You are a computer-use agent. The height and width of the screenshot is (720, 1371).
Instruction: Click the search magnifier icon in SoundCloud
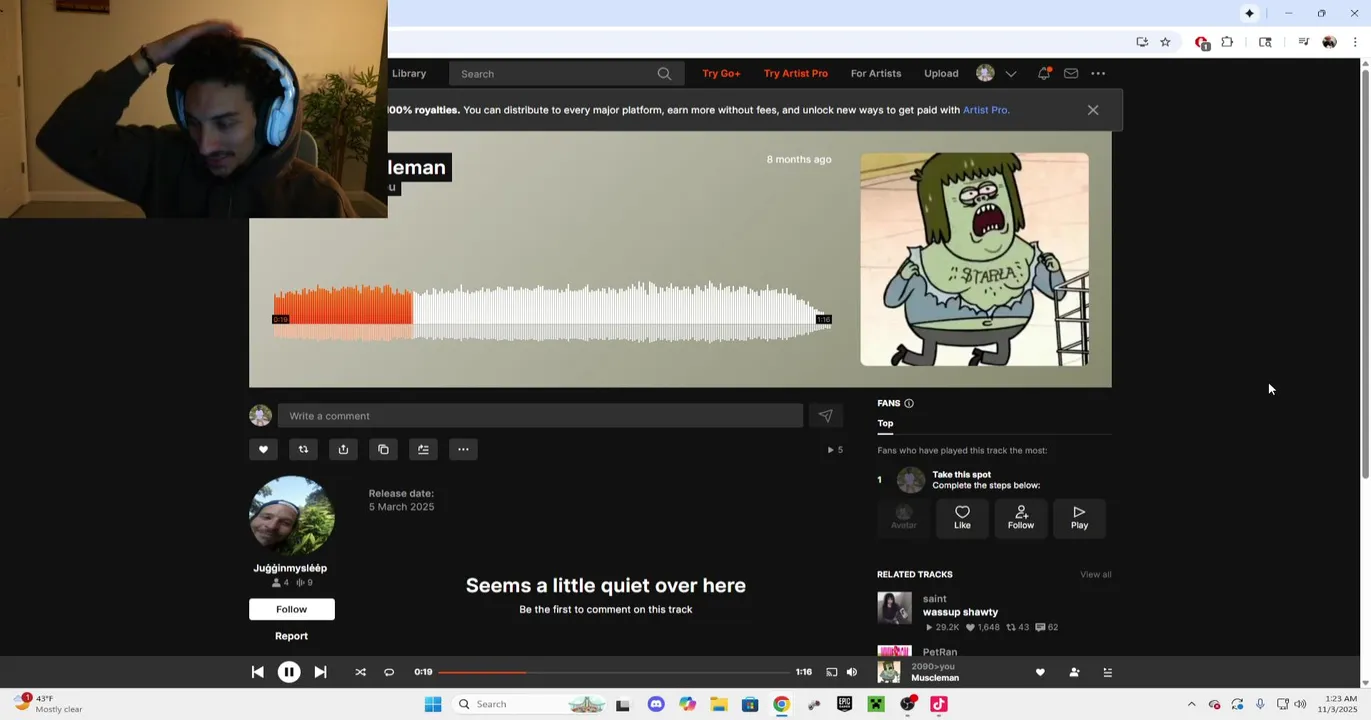(x=664, y=74)
